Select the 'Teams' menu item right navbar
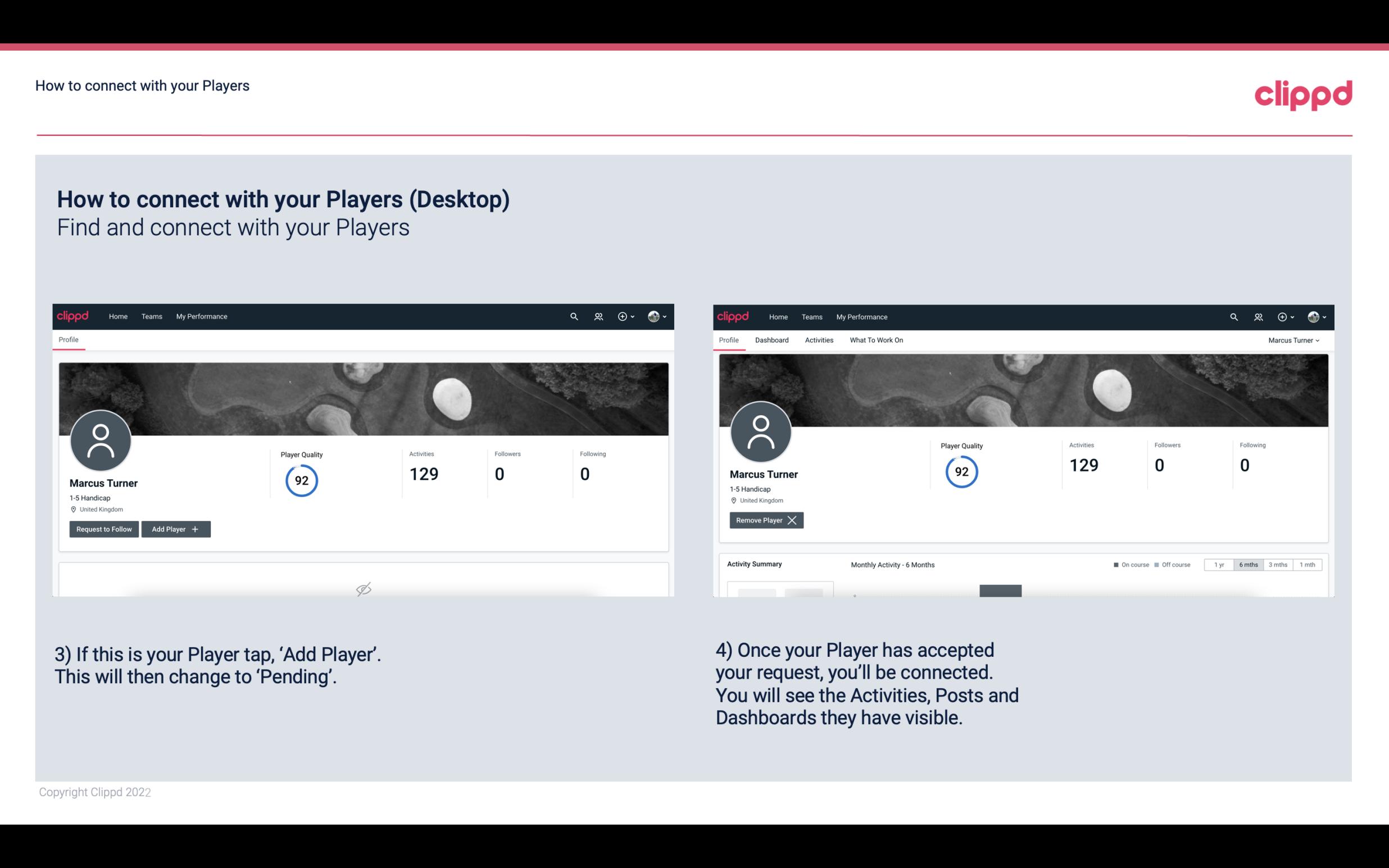1389x868 pixels. pyautogui.click(x=811, y=317)
